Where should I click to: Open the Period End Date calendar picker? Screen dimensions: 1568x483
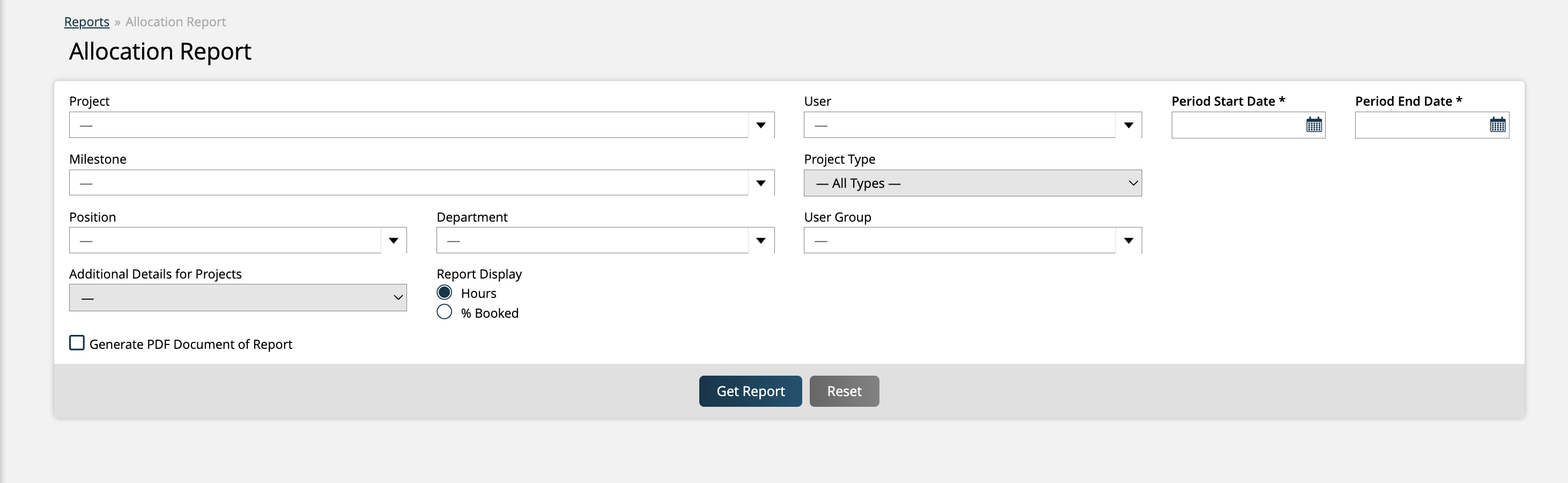[1497, 125]
